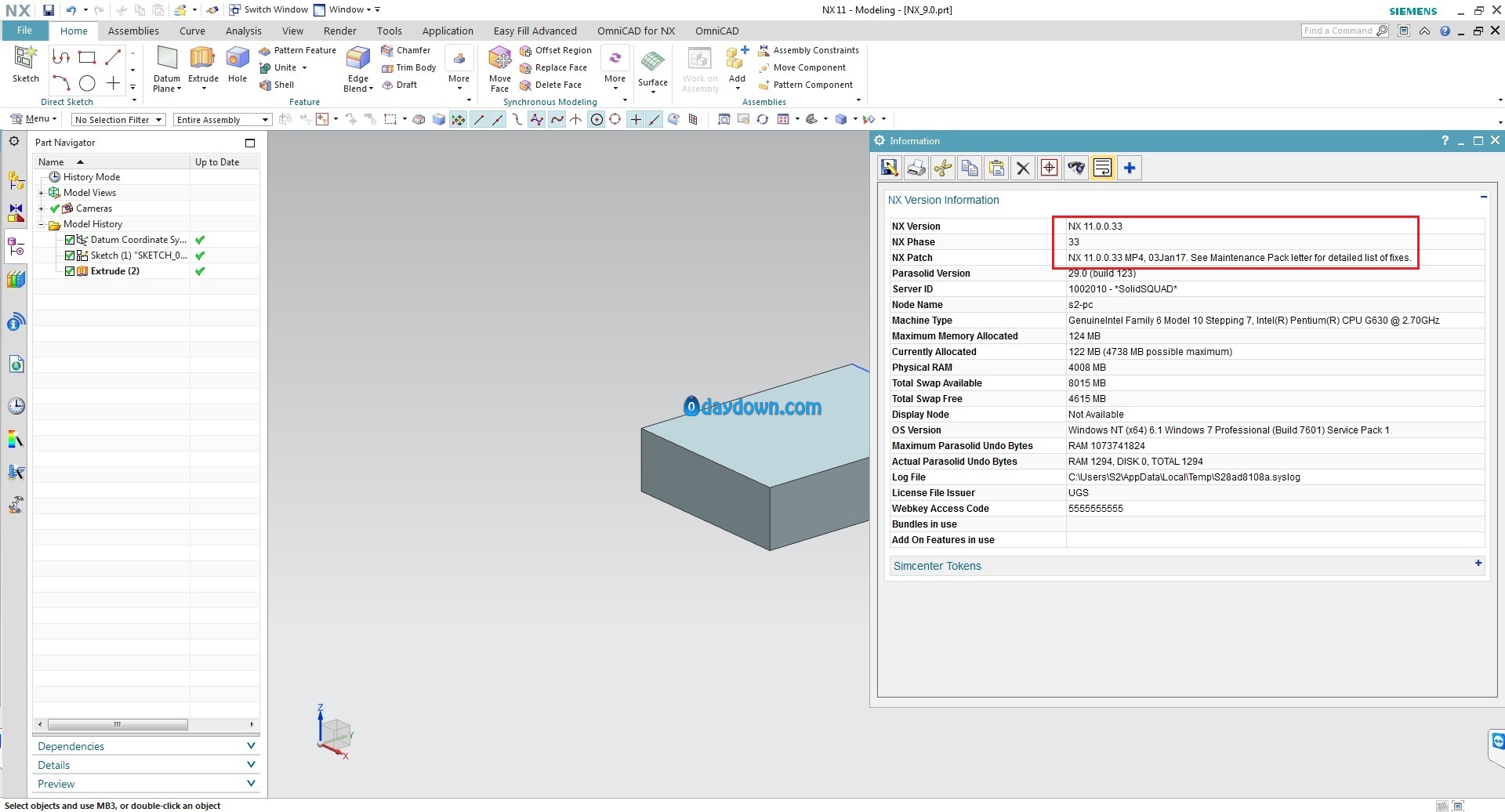Toggle the Extrude (2) feature checkbox
The image size is (1505, 812).
(x=70, y=271)
